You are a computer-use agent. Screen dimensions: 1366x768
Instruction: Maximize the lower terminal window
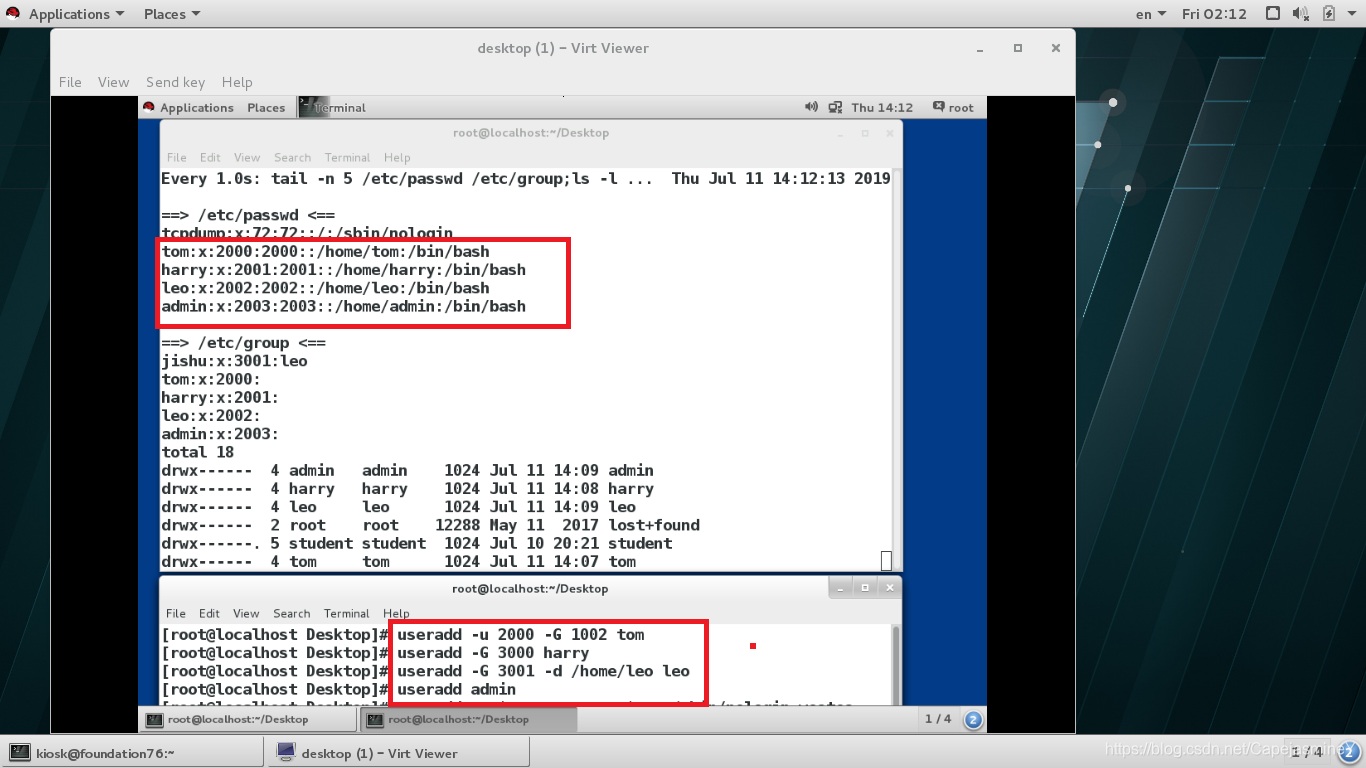coord(865,588)
